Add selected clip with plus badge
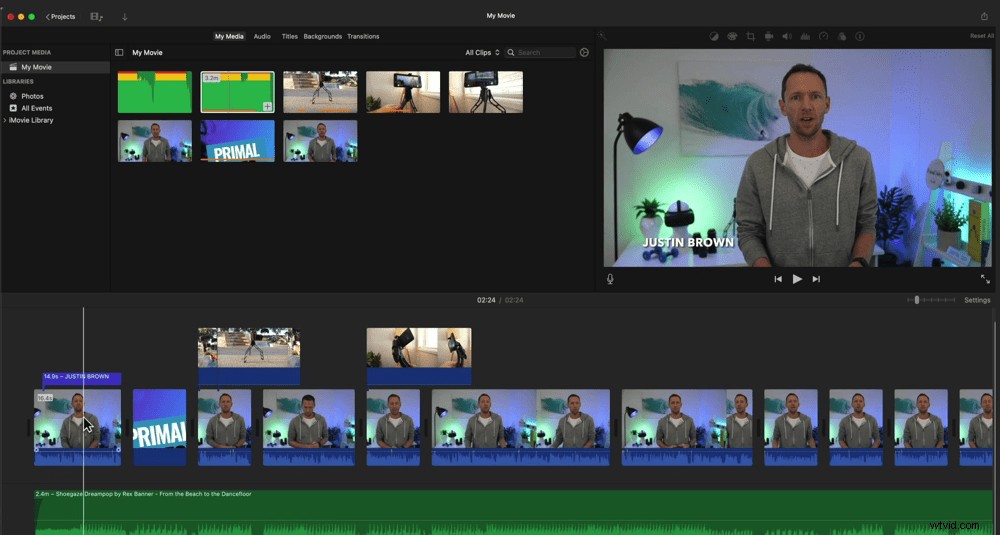The image size is (1000, 535). 267,106
